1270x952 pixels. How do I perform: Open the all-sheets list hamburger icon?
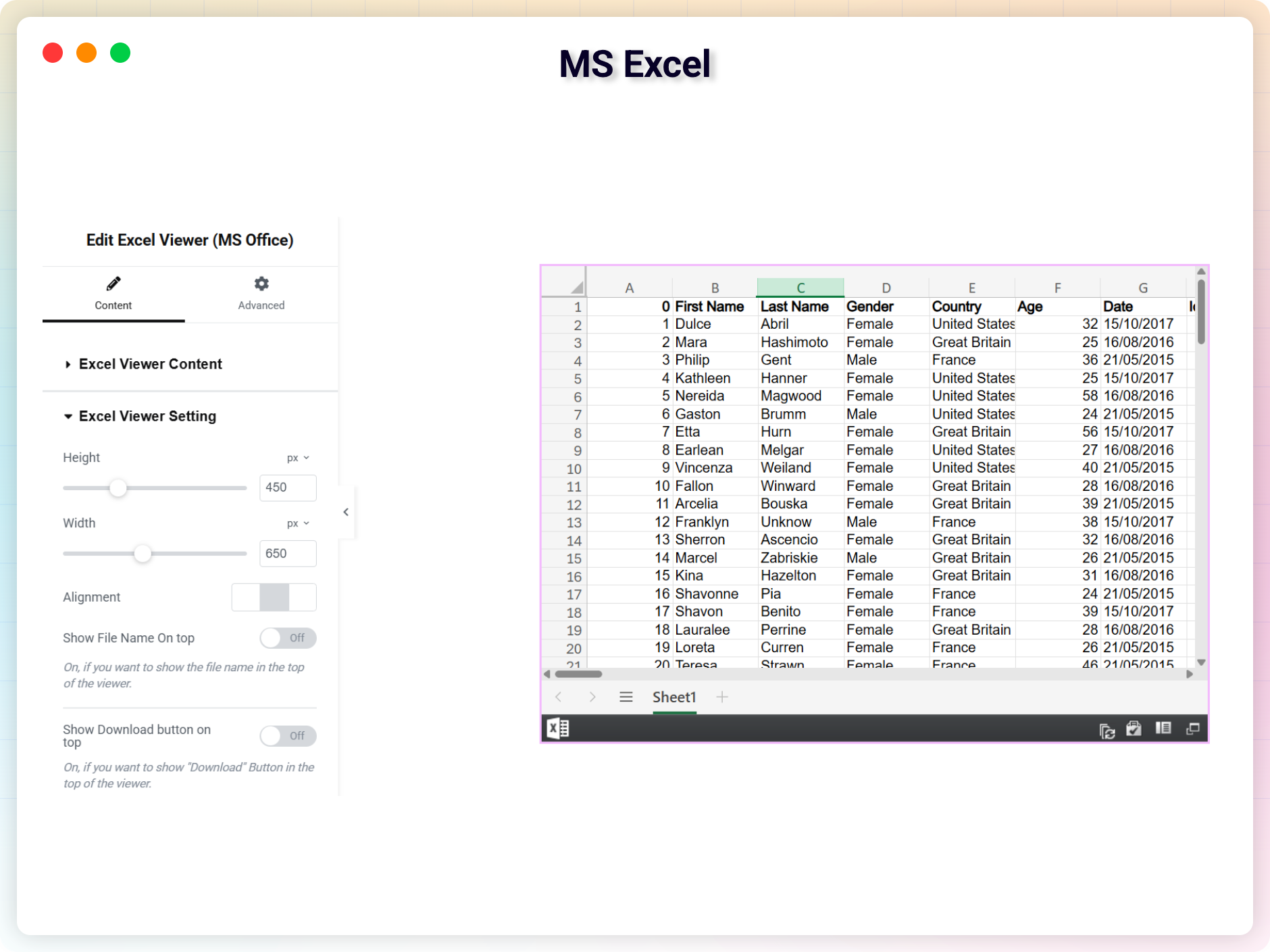pyautogui.click(x=626, y=697)
